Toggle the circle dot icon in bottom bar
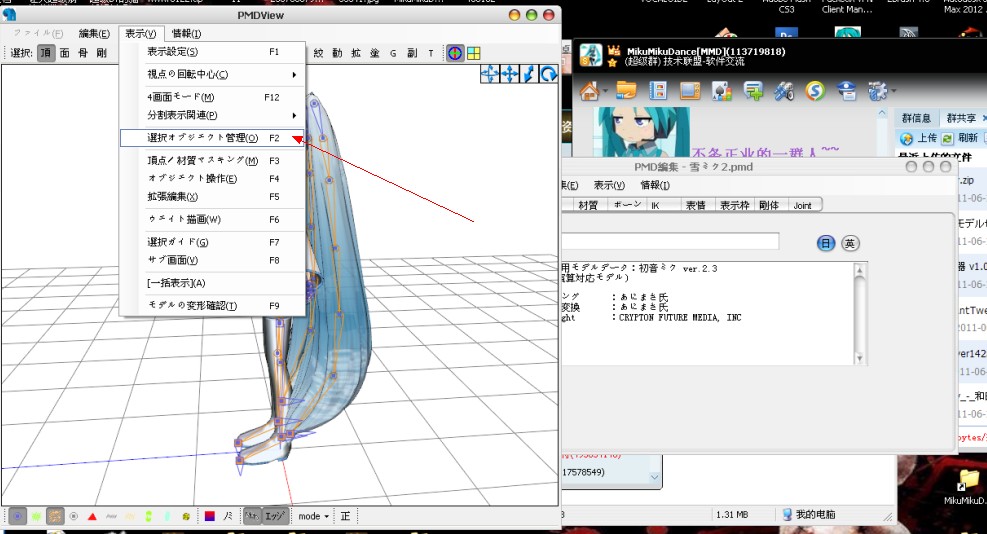This screenshot has height=534, width=987. point(74,516)
